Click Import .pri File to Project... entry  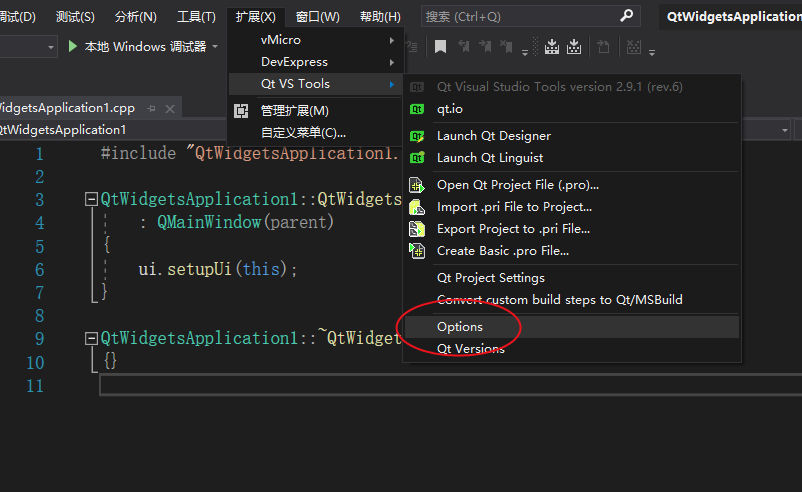point(572,207)
